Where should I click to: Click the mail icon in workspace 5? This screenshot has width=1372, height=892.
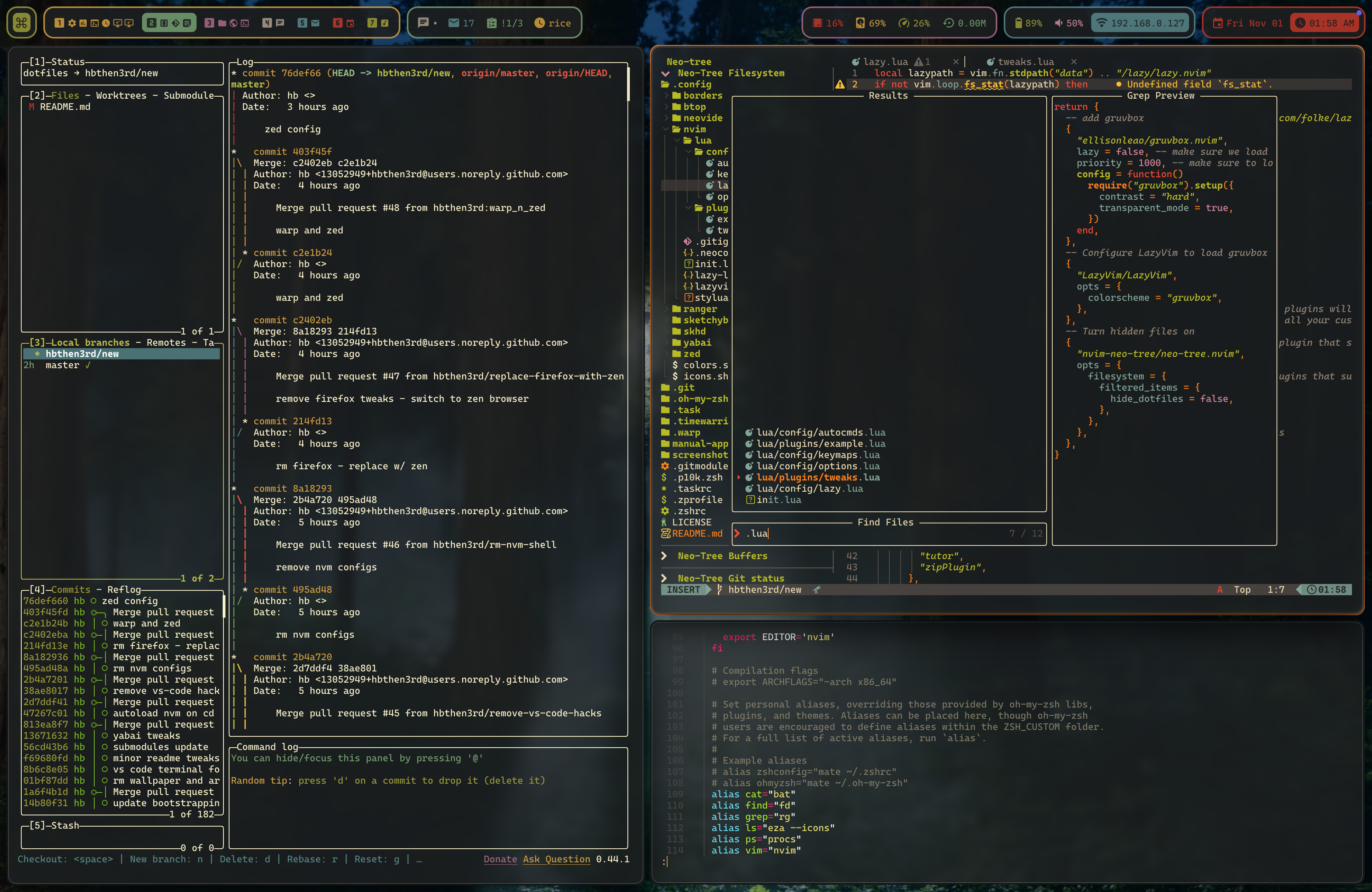[x=315, y=23]
